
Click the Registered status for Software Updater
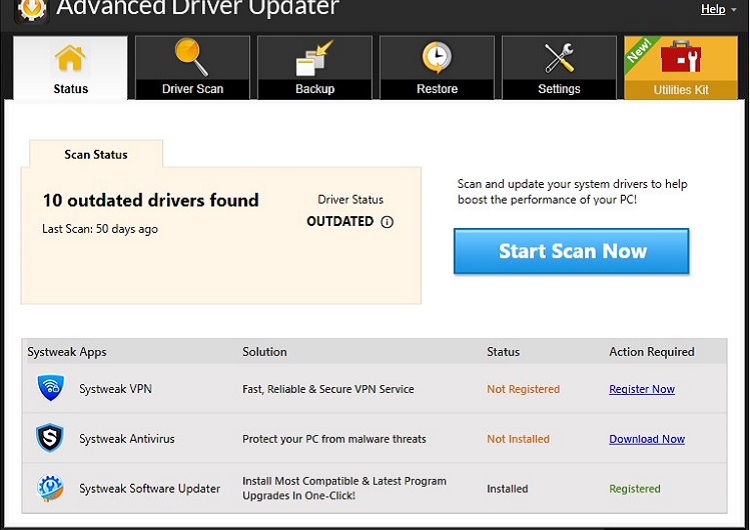click(634, 489)
